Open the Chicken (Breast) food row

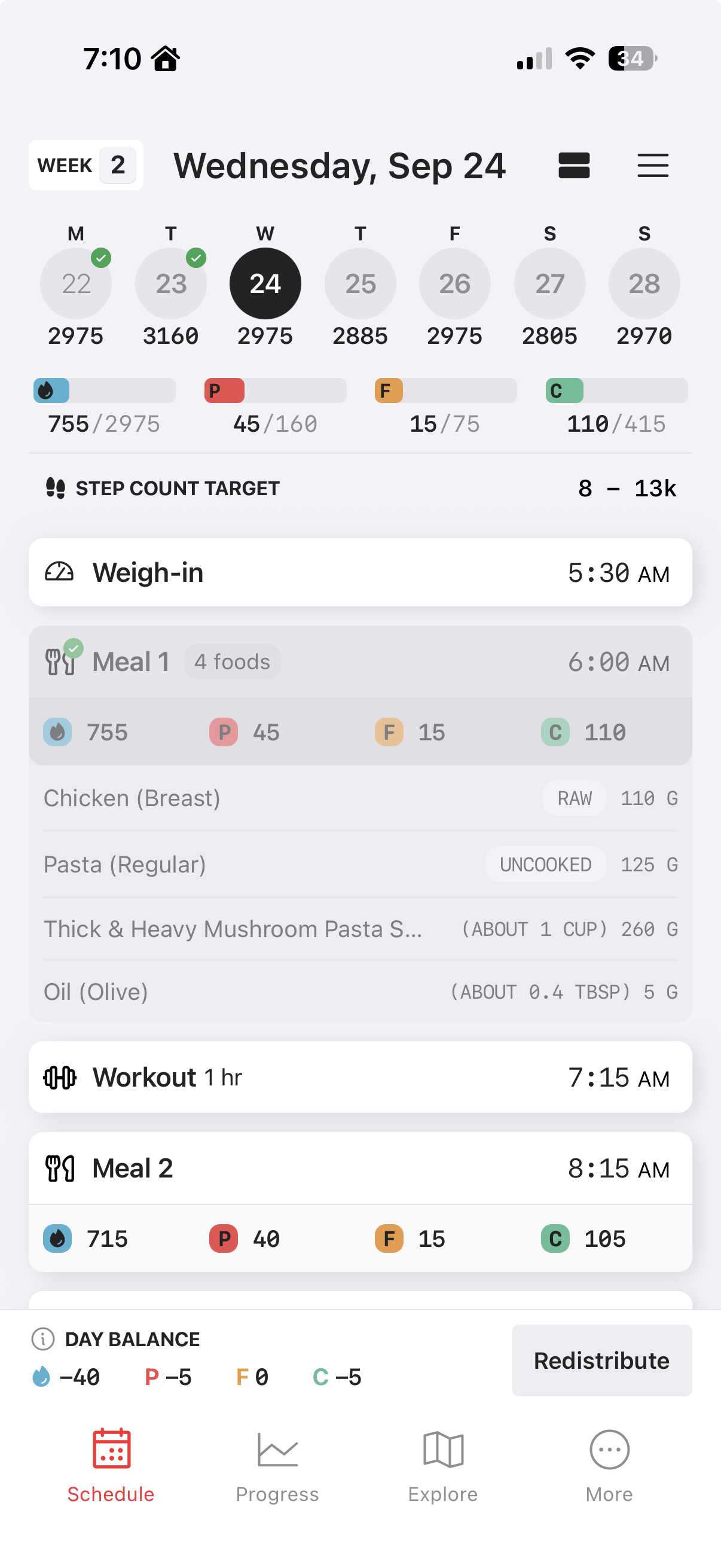[360, 798]
